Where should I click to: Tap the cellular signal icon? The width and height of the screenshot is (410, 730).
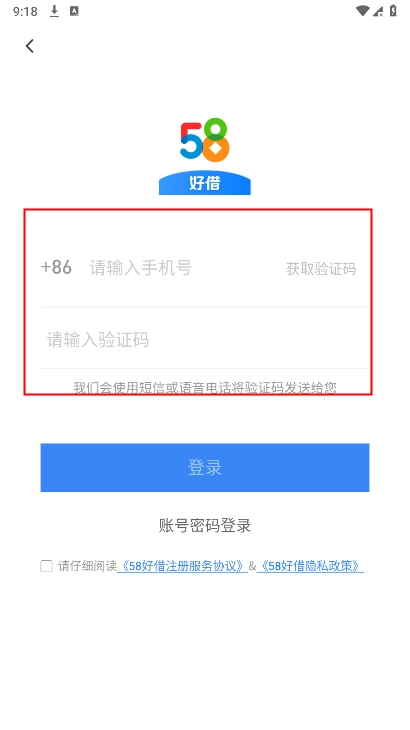[378, 11]
